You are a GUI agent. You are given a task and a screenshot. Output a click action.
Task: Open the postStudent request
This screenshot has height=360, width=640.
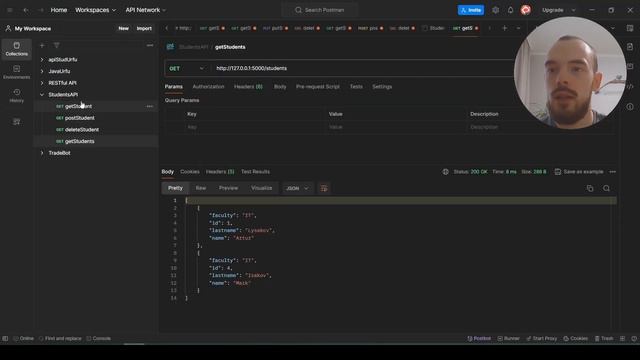click(80, 118)
